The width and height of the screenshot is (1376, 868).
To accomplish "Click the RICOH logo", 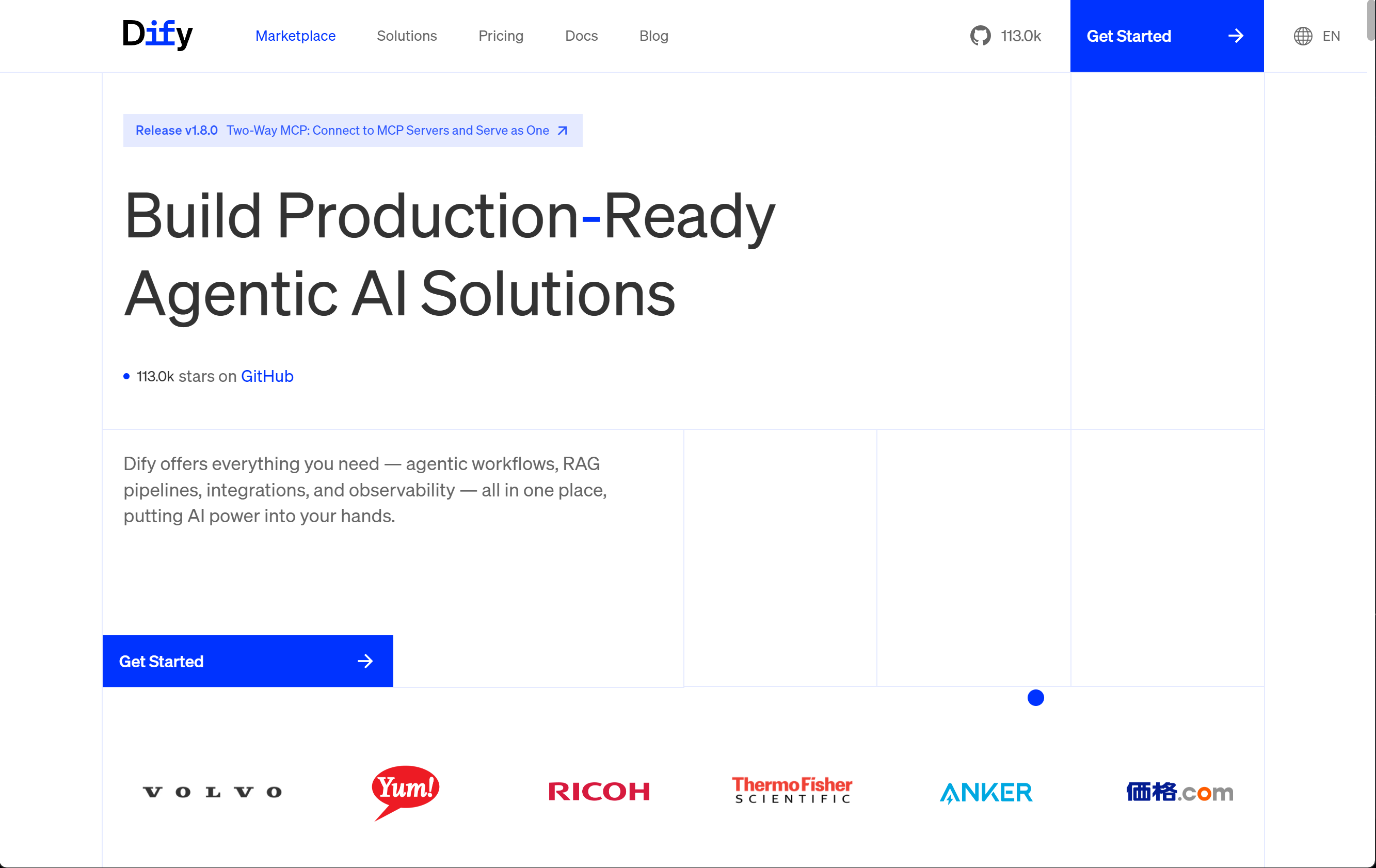I will [x=599, y=792].
